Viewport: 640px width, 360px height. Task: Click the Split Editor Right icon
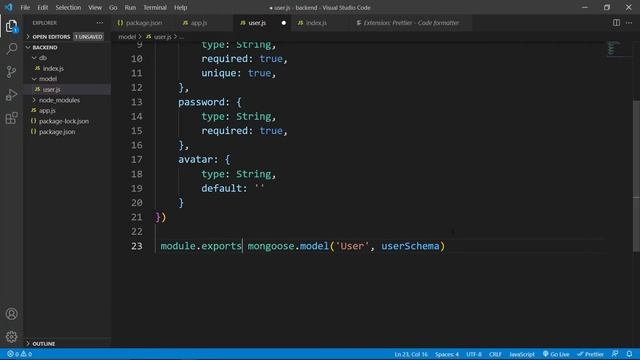(616, 23)
